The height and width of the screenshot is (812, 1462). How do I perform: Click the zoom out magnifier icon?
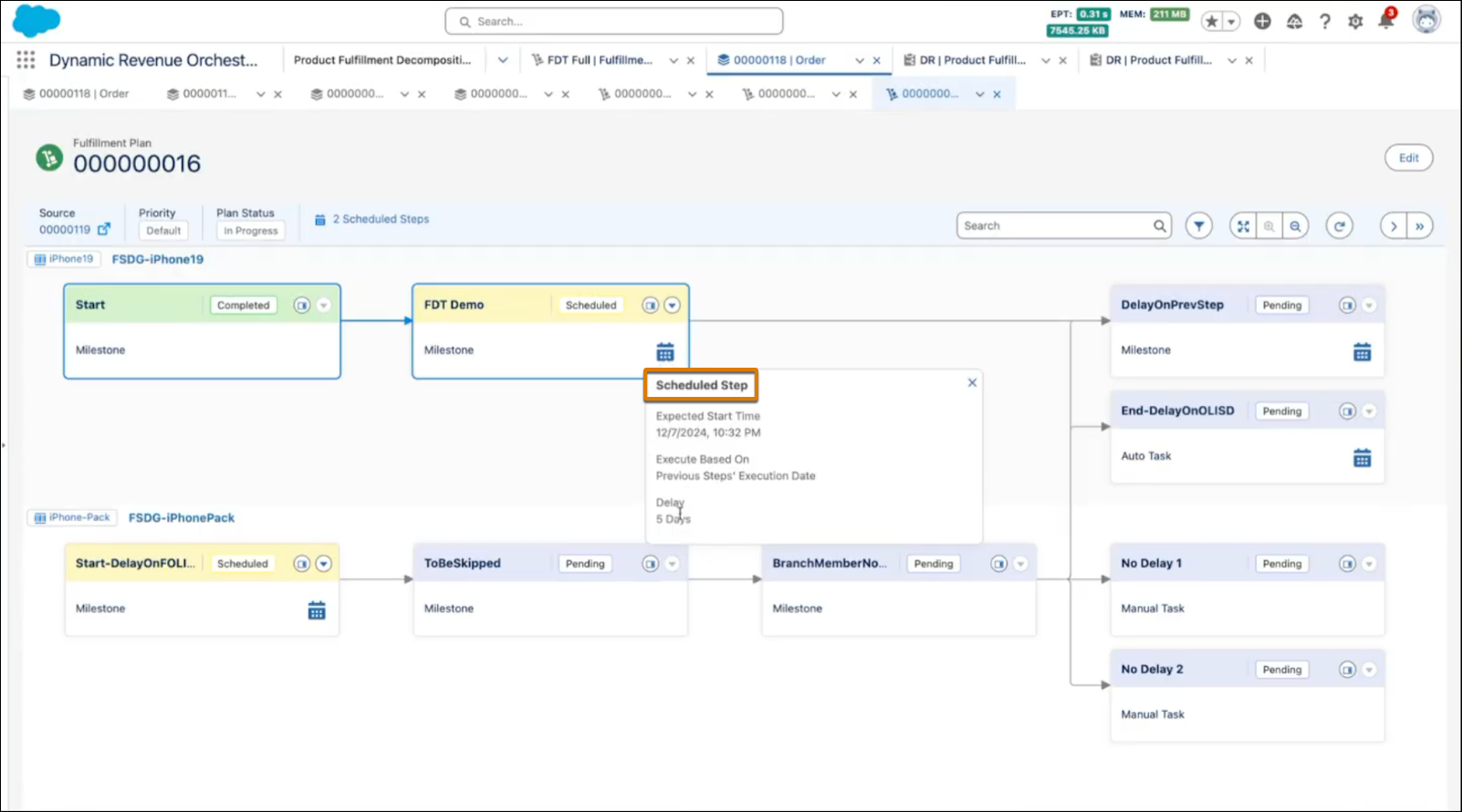(x=1295, y=225)
